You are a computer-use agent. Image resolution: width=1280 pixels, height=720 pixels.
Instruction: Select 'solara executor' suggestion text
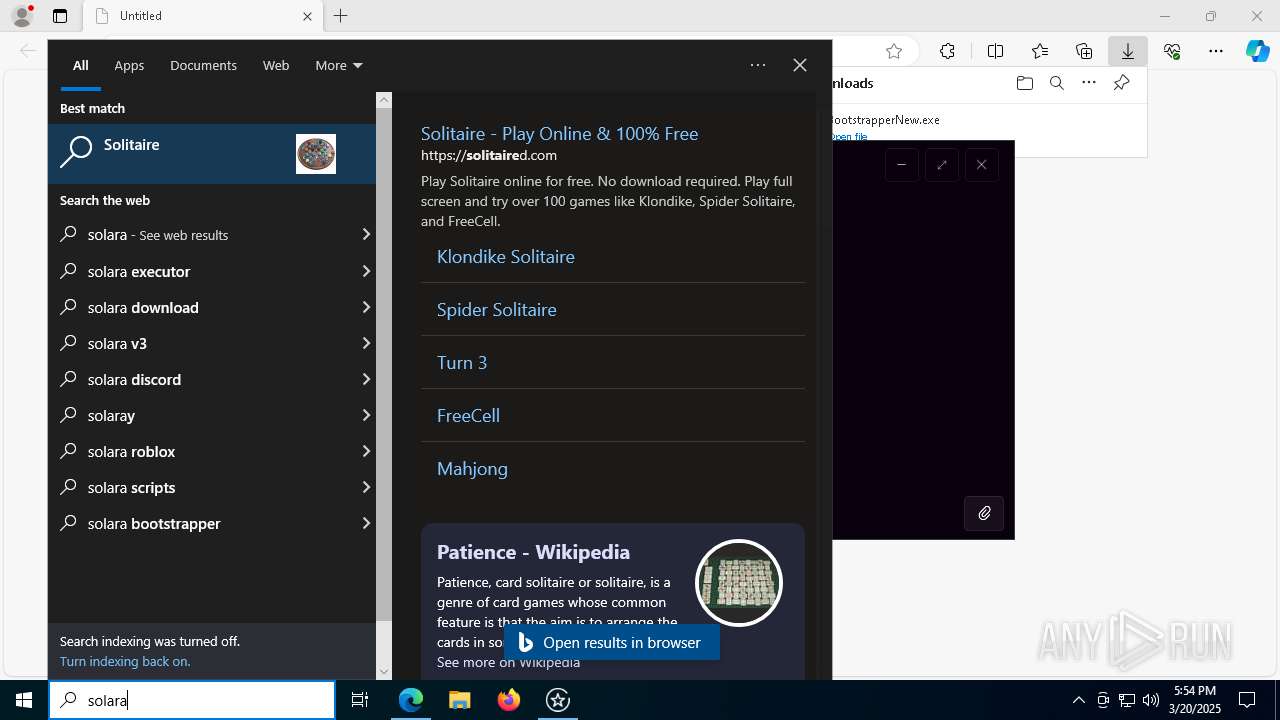tap(139, 271)
